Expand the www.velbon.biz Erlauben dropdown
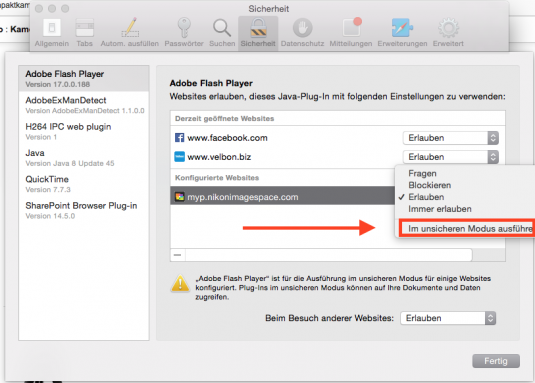 coord(450,157)
